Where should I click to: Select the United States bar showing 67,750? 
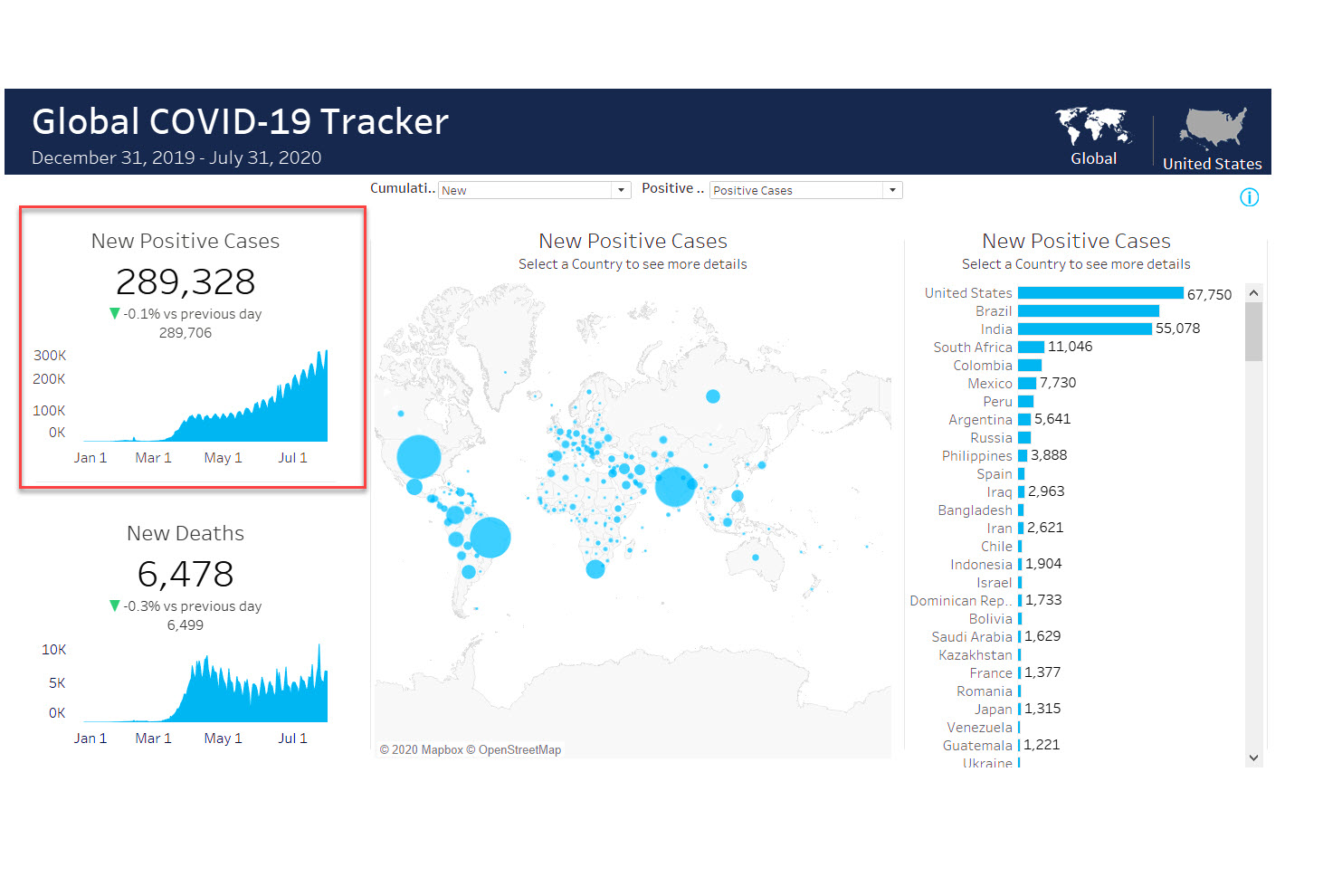(x=1099, y=292)
